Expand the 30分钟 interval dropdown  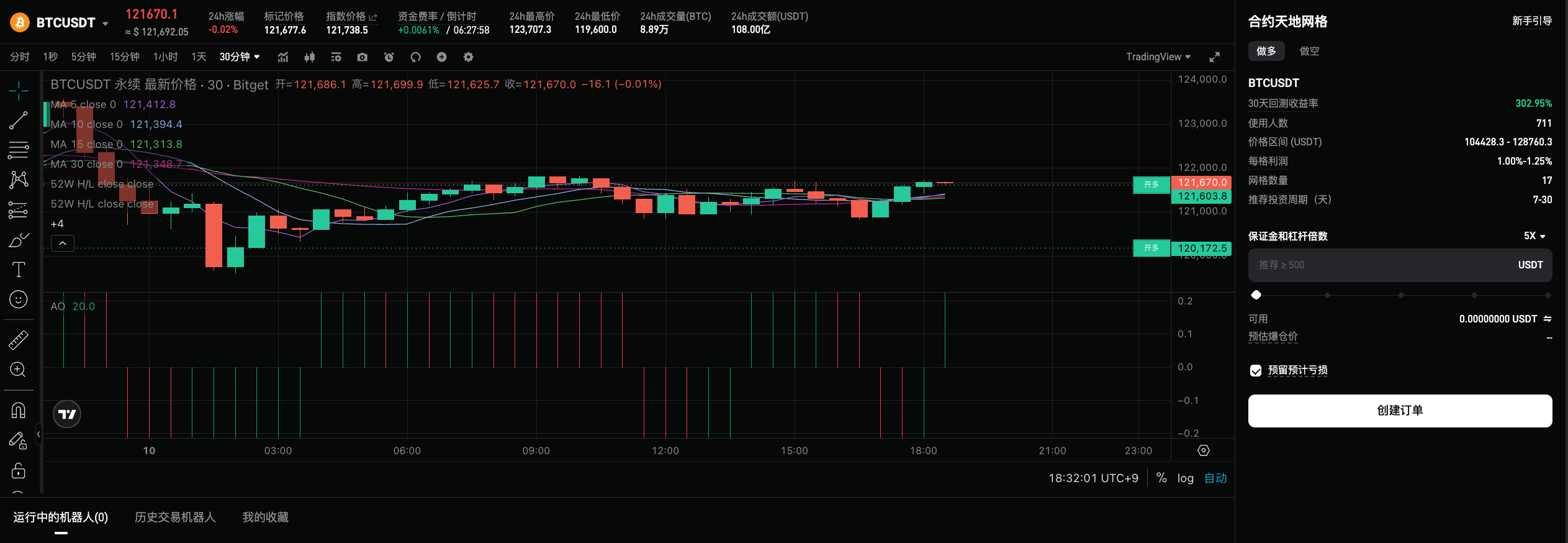point(240,57)
